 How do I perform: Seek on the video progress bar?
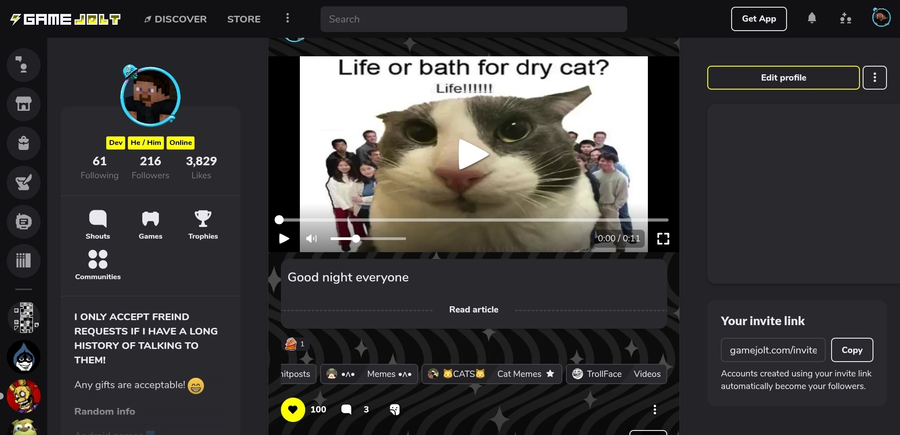474,220
